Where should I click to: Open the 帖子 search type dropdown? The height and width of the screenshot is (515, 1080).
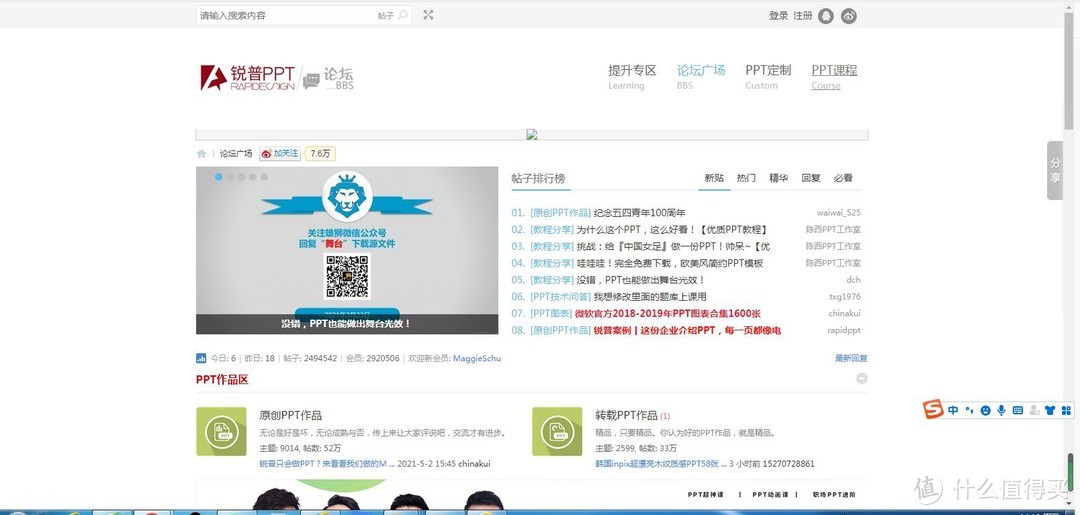pyautogui.click(x=385, y=15)
